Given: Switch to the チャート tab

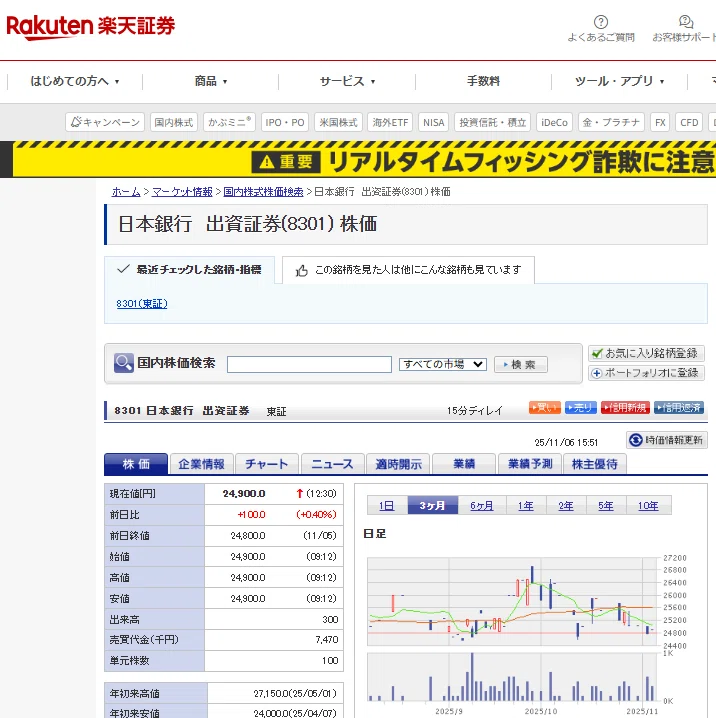Looking at the screenshot, I should coord(267,464).
